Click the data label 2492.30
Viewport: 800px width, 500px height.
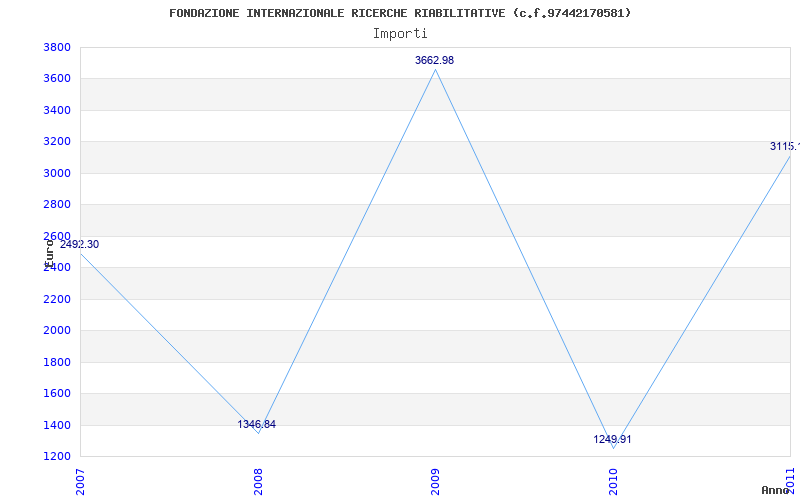[79, 245]
